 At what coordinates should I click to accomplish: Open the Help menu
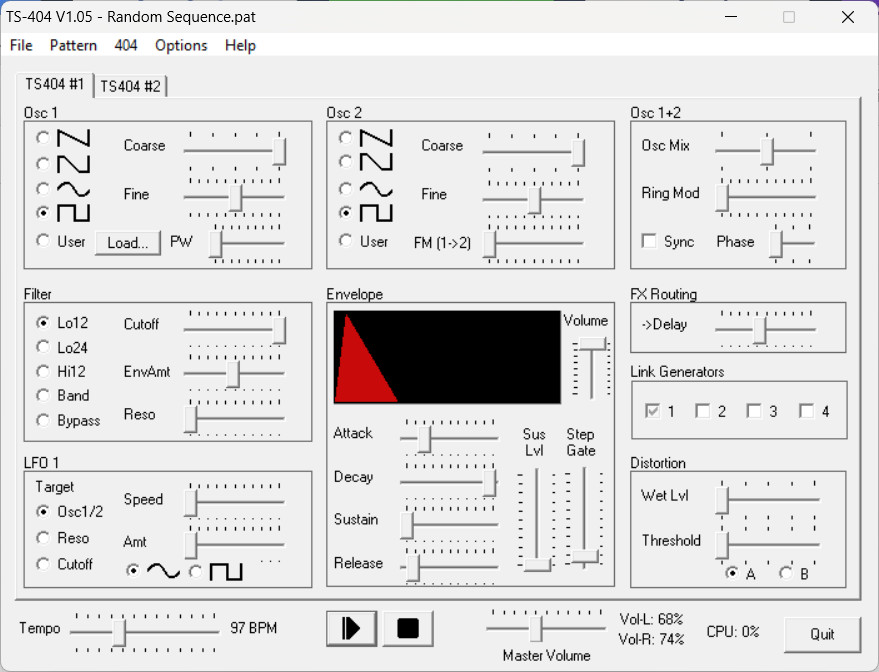click(x=240, y=45)
